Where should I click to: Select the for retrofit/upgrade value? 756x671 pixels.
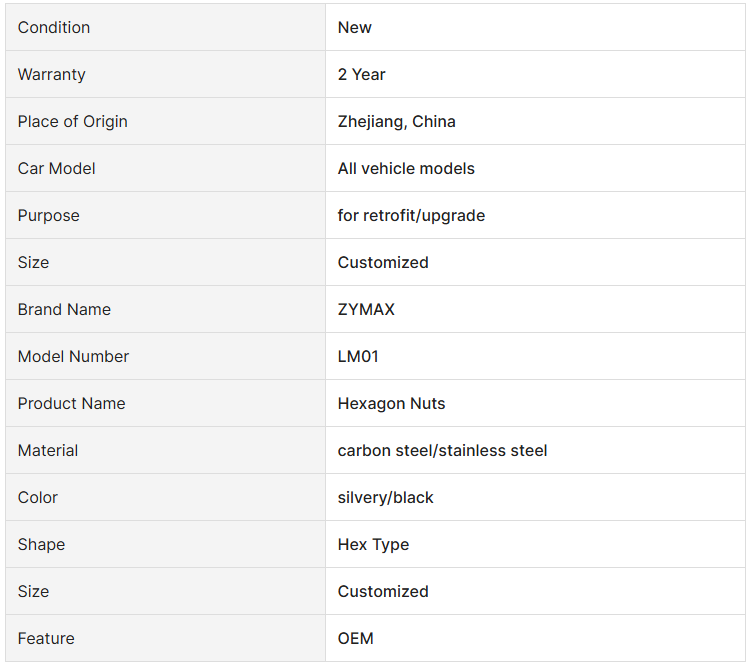[411, 215]
